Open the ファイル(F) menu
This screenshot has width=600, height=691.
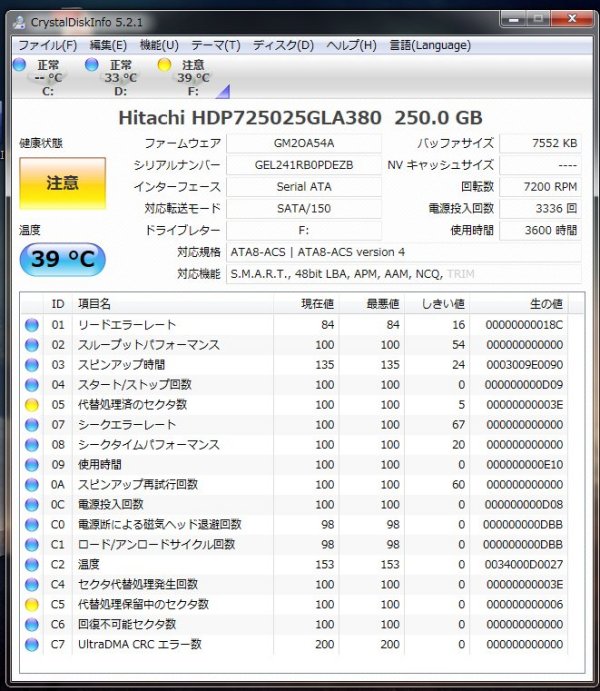[x=48, y=45]
